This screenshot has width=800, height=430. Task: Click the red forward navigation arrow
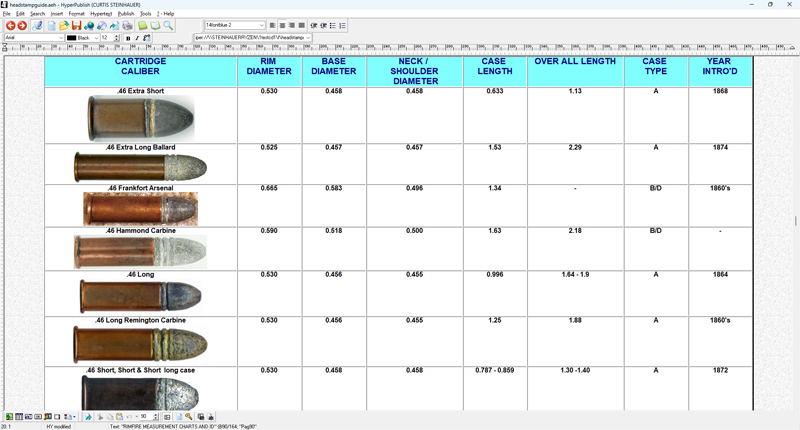22,26
